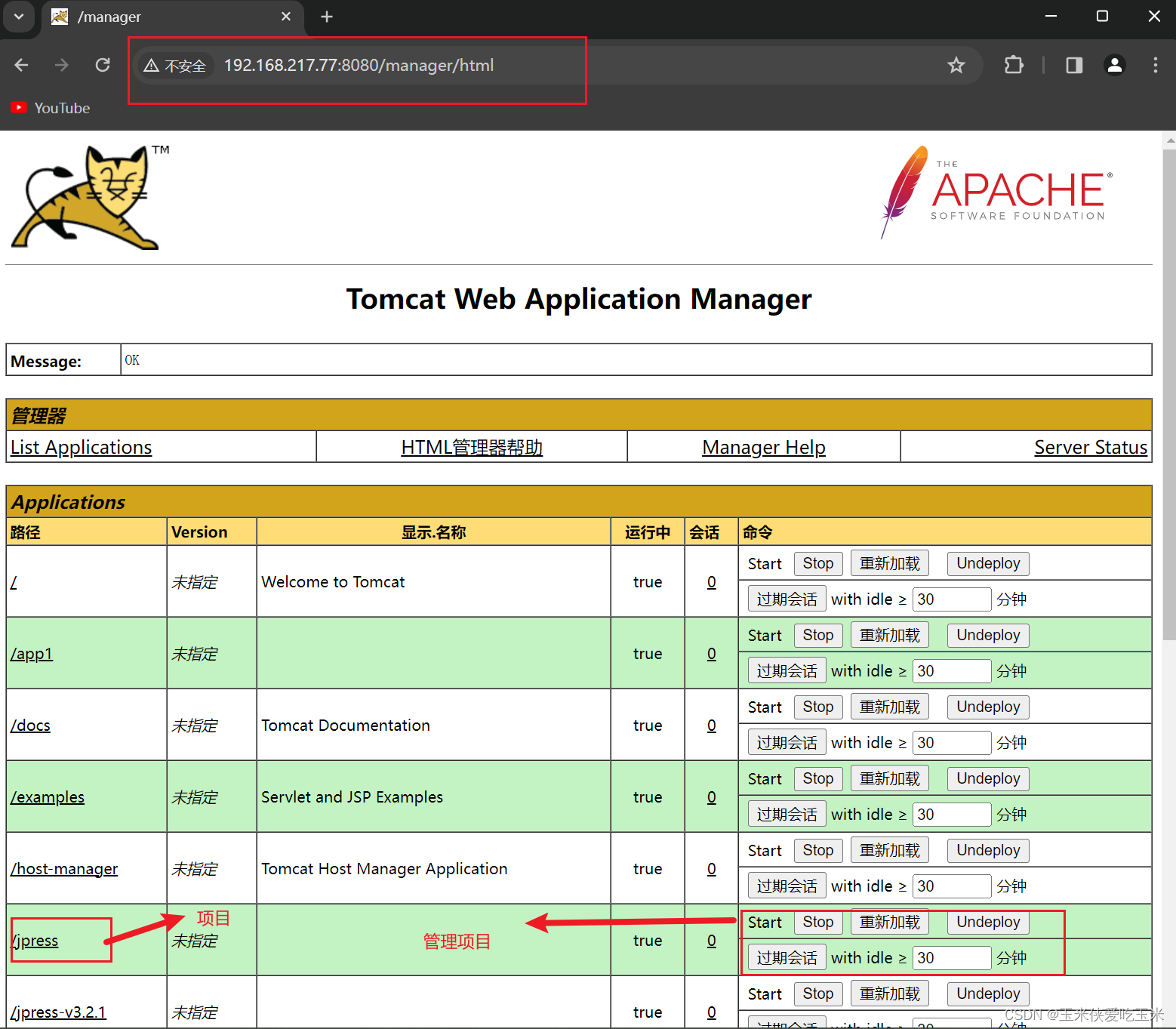1176x1029 pixels.
Task: Open the YouTube bookmark
Action: (x=51, y=108)
